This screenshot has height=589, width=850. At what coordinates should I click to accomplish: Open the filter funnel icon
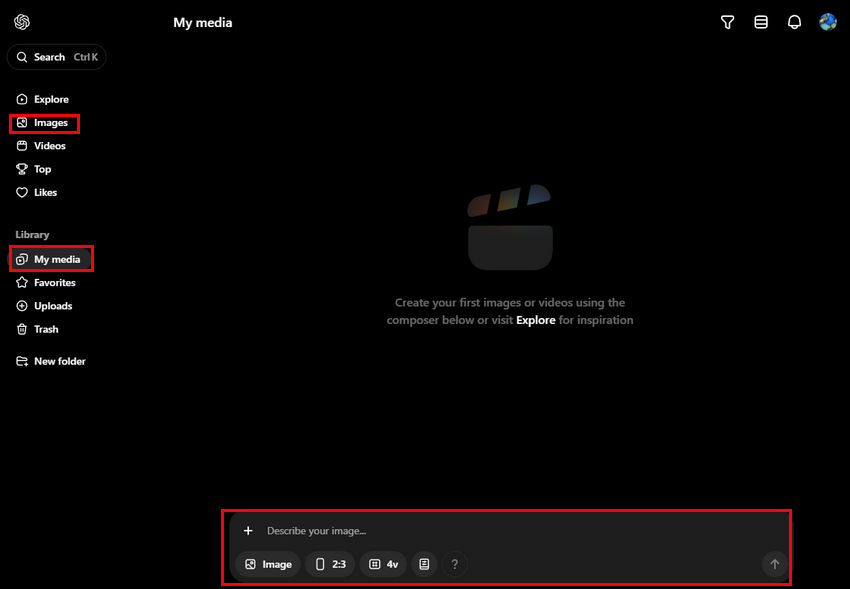(x=727, y=22)
